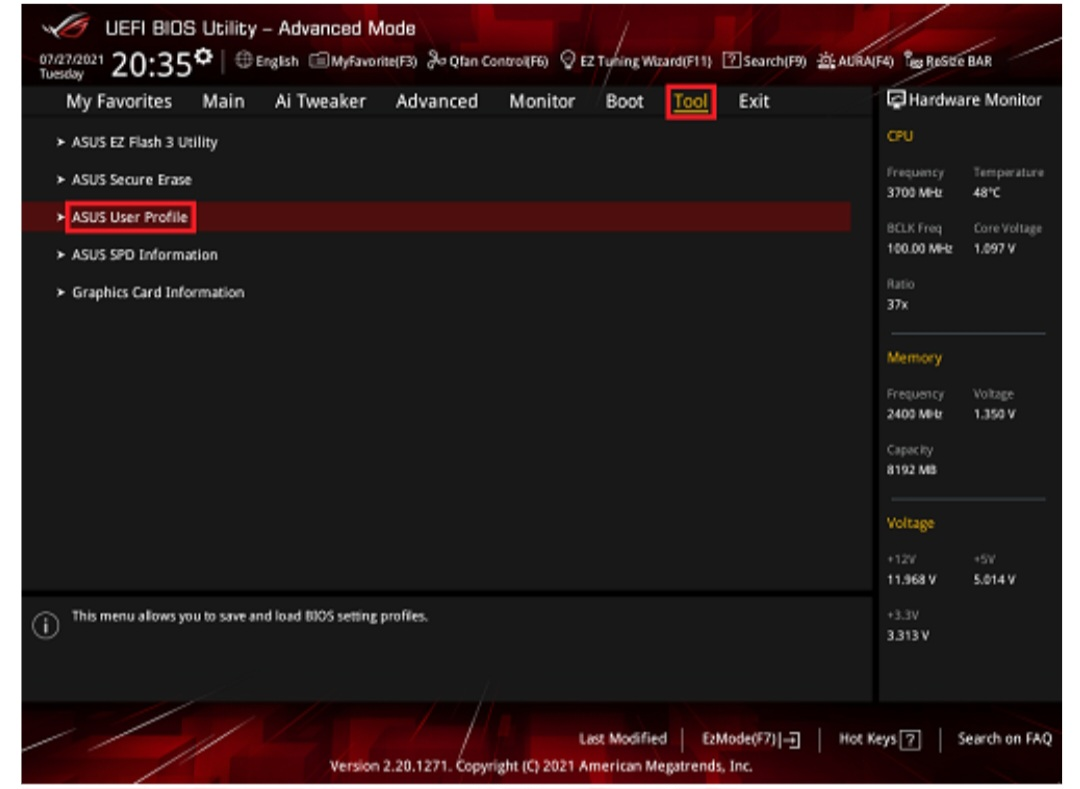Image resolution: width=1080 pixels, height=789 pixels.
Task: Click the English language label
Action: [277, 61]
